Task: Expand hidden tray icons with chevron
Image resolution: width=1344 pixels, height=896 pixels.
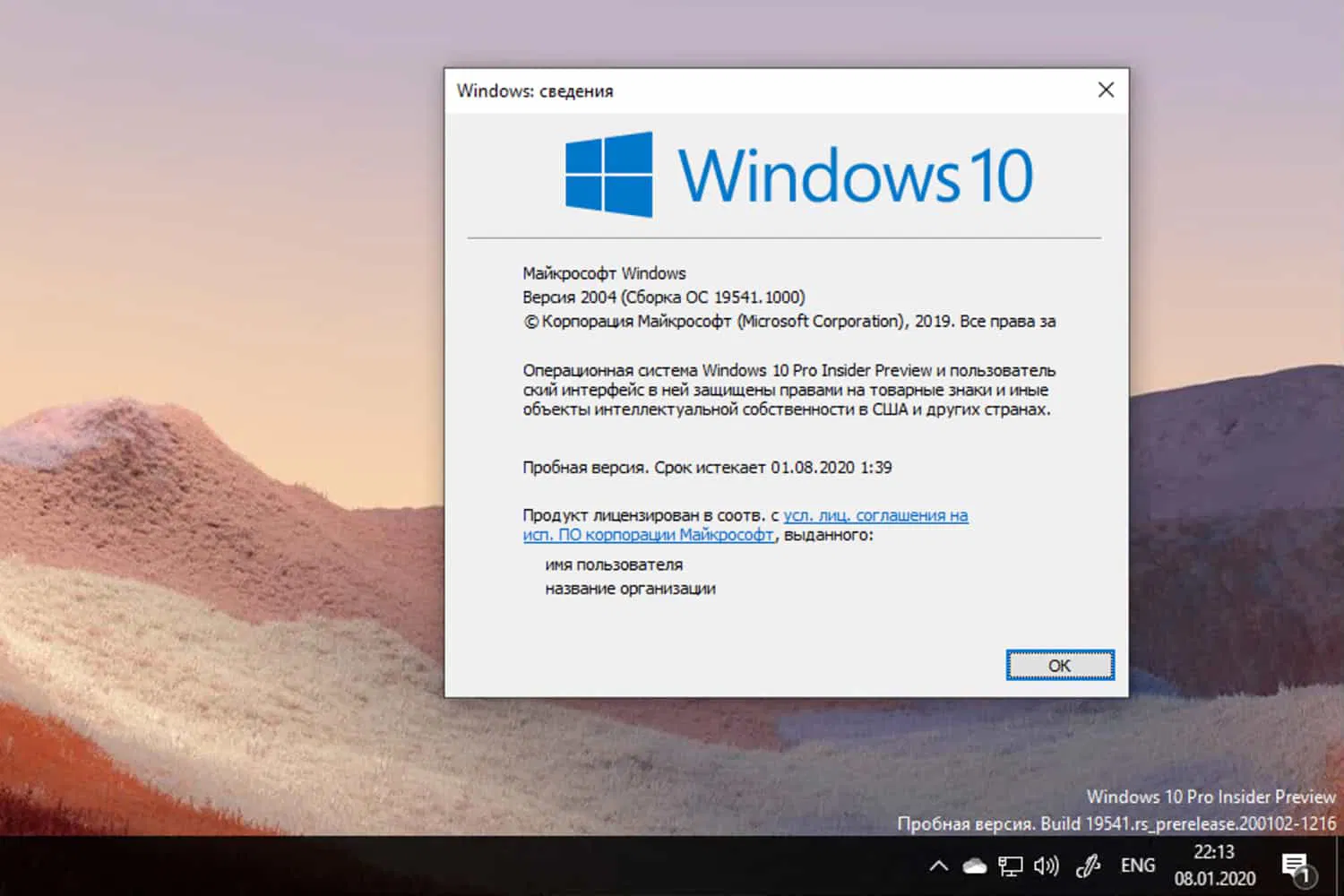Action: (x=938, y=866)
